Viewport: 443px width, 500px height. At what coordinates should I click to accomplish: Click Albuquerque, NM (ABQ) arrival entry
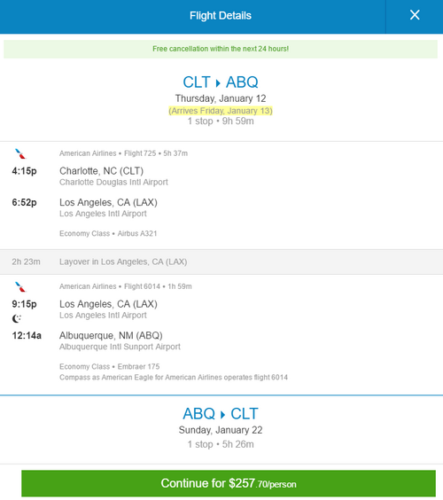tap(111, 336)
